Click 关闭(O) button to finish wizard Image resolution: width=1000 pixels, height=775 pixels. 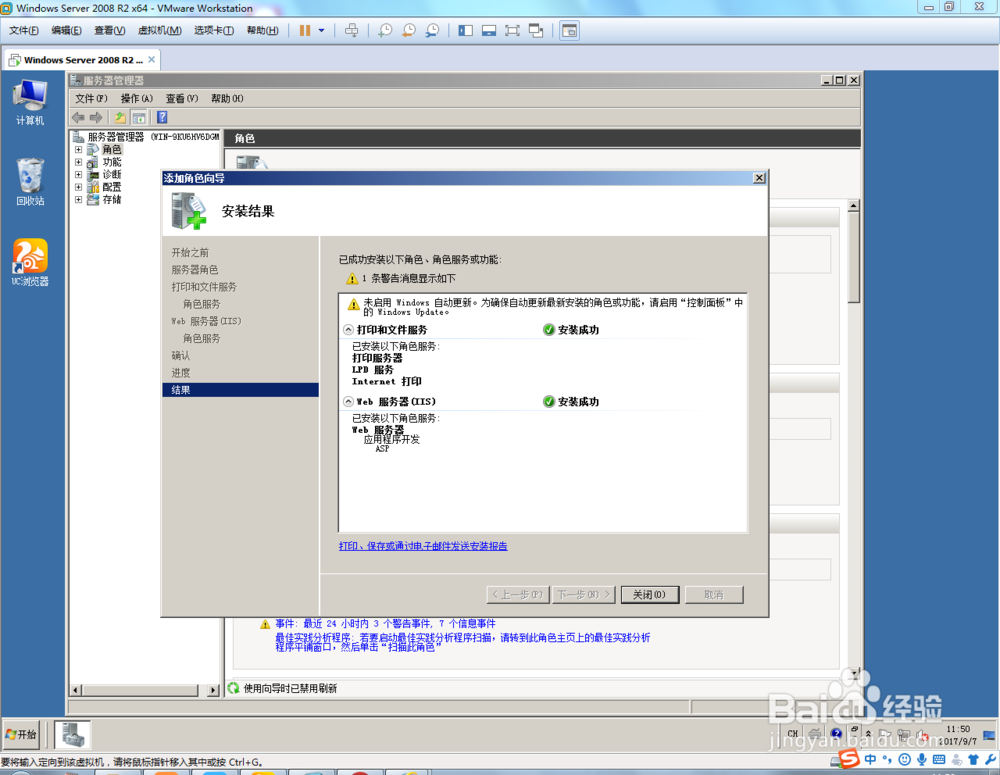click(x=649, y=594)
